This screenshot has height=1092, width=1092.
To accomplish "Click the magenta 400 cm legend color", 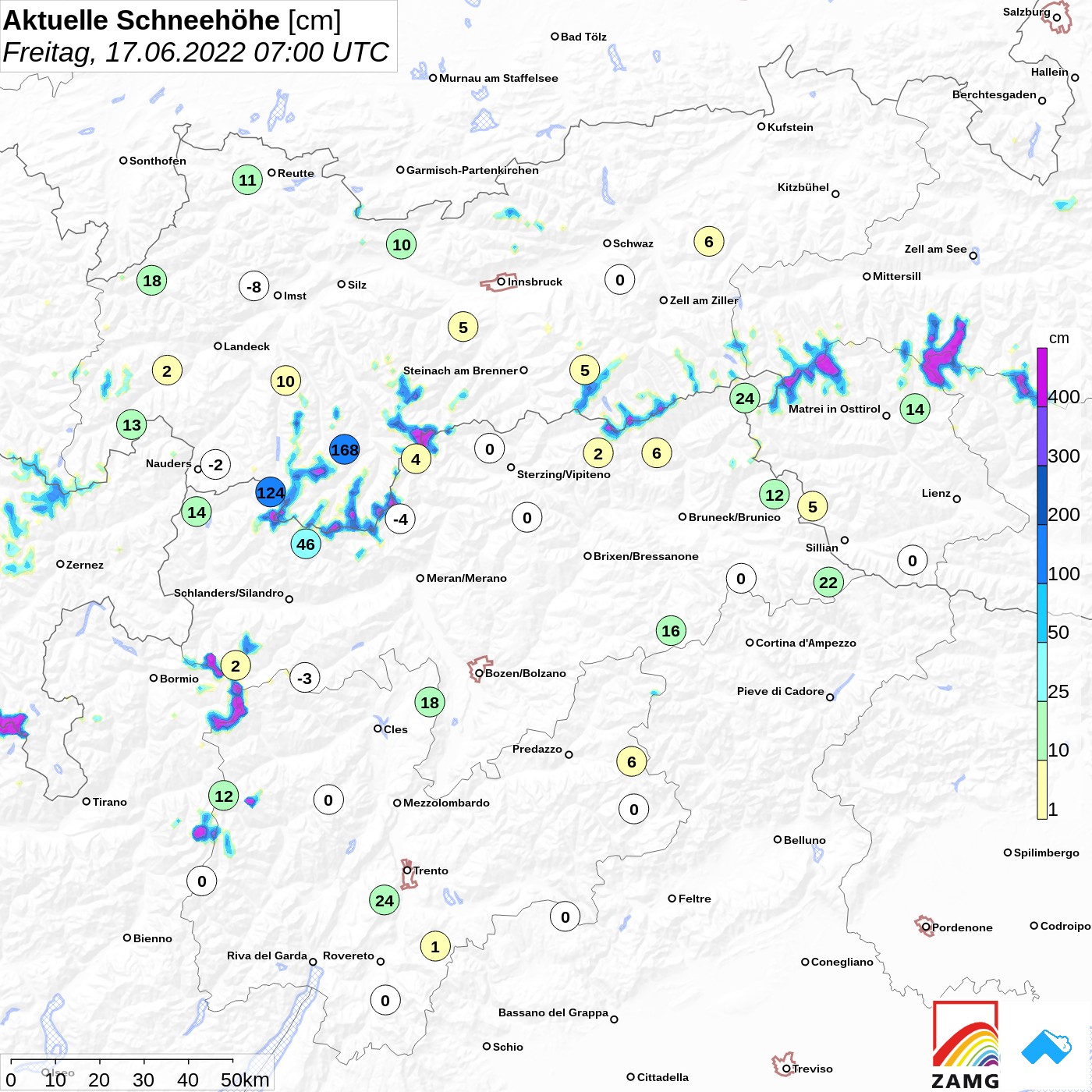I will [x=1042, y=378].
